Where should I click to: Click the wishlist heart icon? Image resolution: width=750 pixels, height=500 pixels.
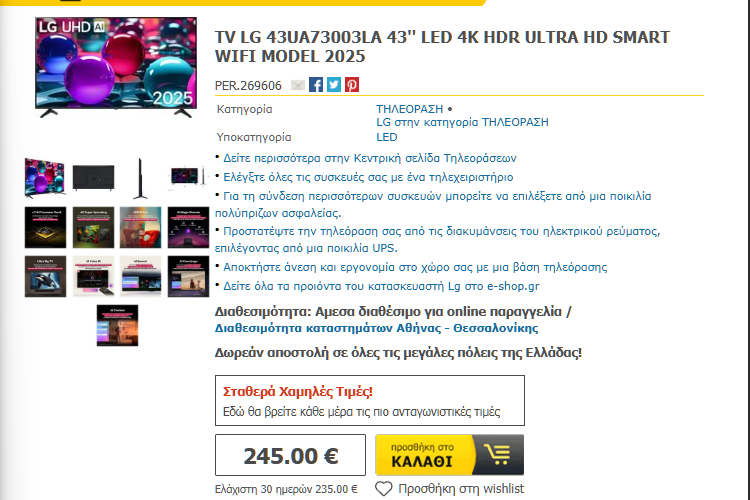383,489
